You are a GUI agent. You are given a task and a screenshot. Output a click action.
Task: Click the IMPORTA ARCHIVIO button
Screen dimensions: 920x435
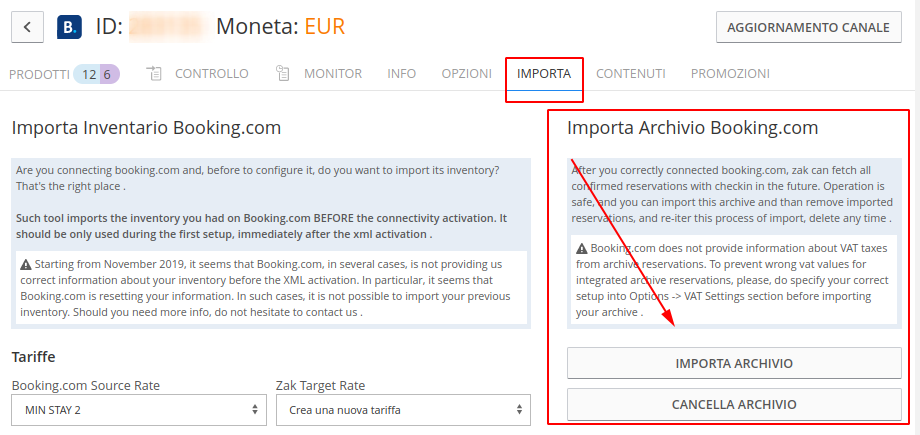[x=734, y=363]
